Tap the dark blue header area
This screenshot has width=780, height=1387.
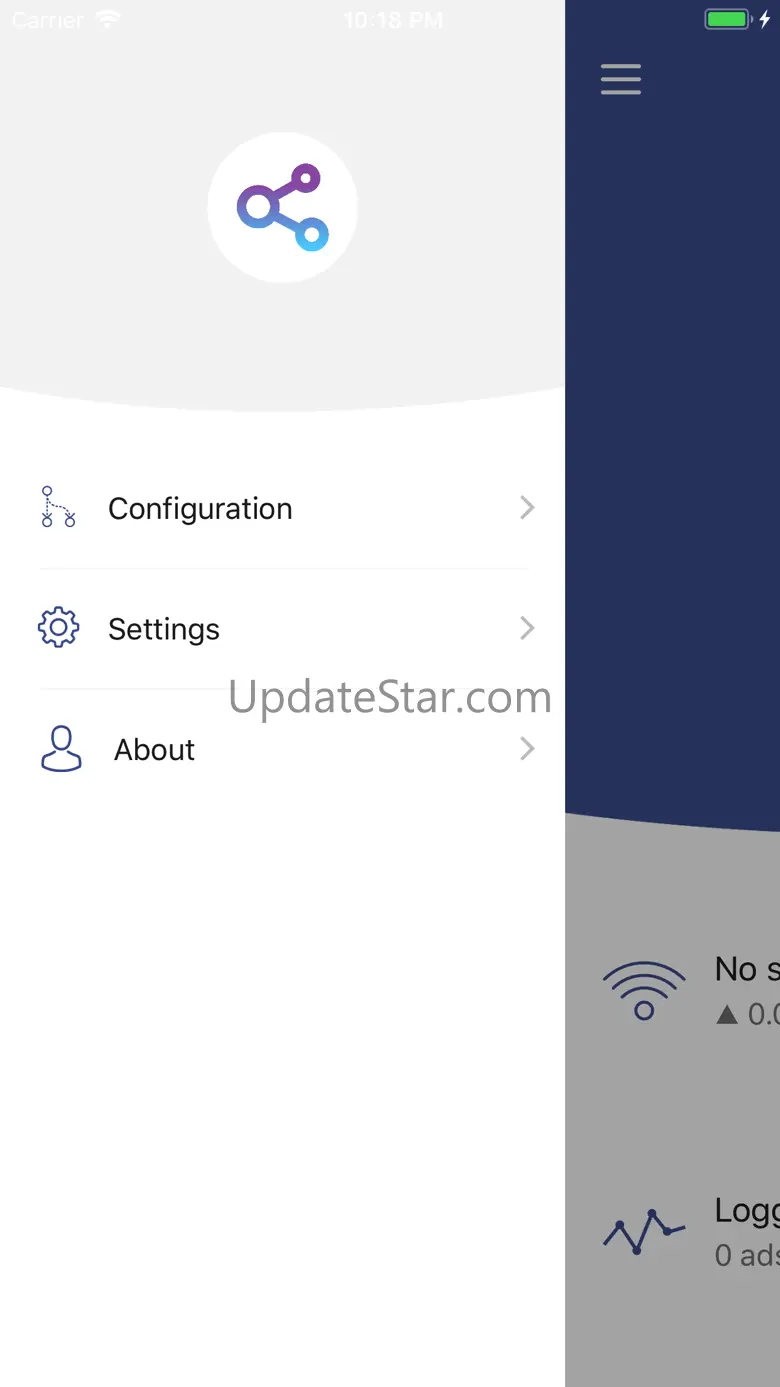tap(672, 450)
